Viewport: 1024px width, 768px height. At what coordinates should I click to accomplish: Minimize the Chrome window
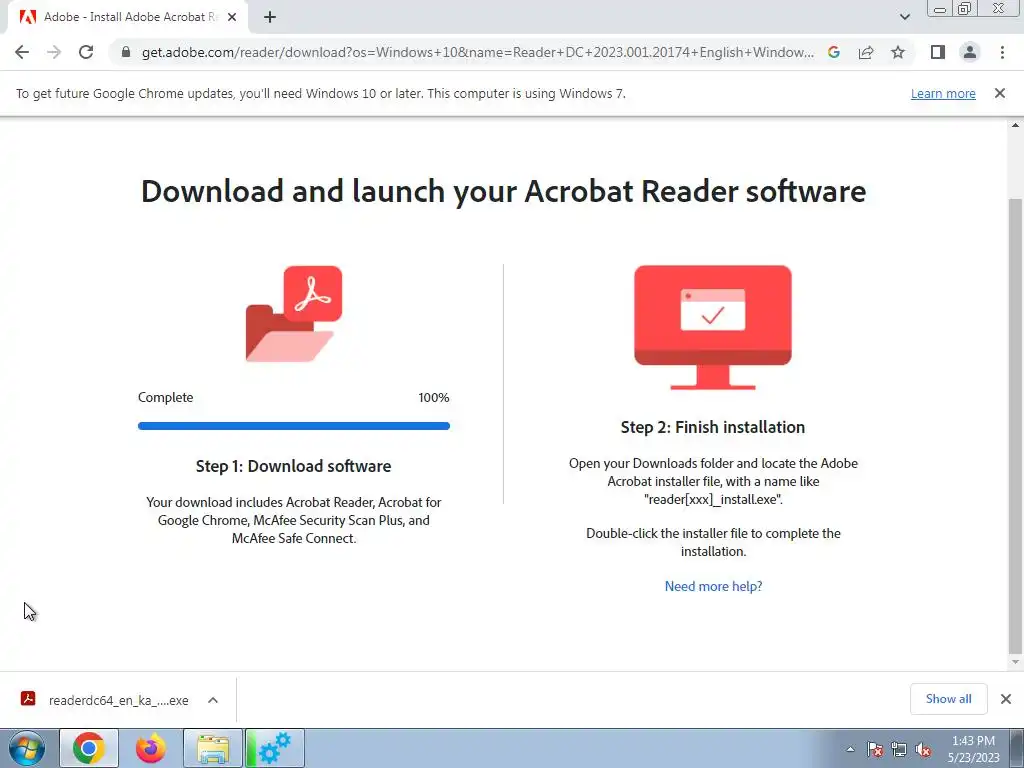940,8
